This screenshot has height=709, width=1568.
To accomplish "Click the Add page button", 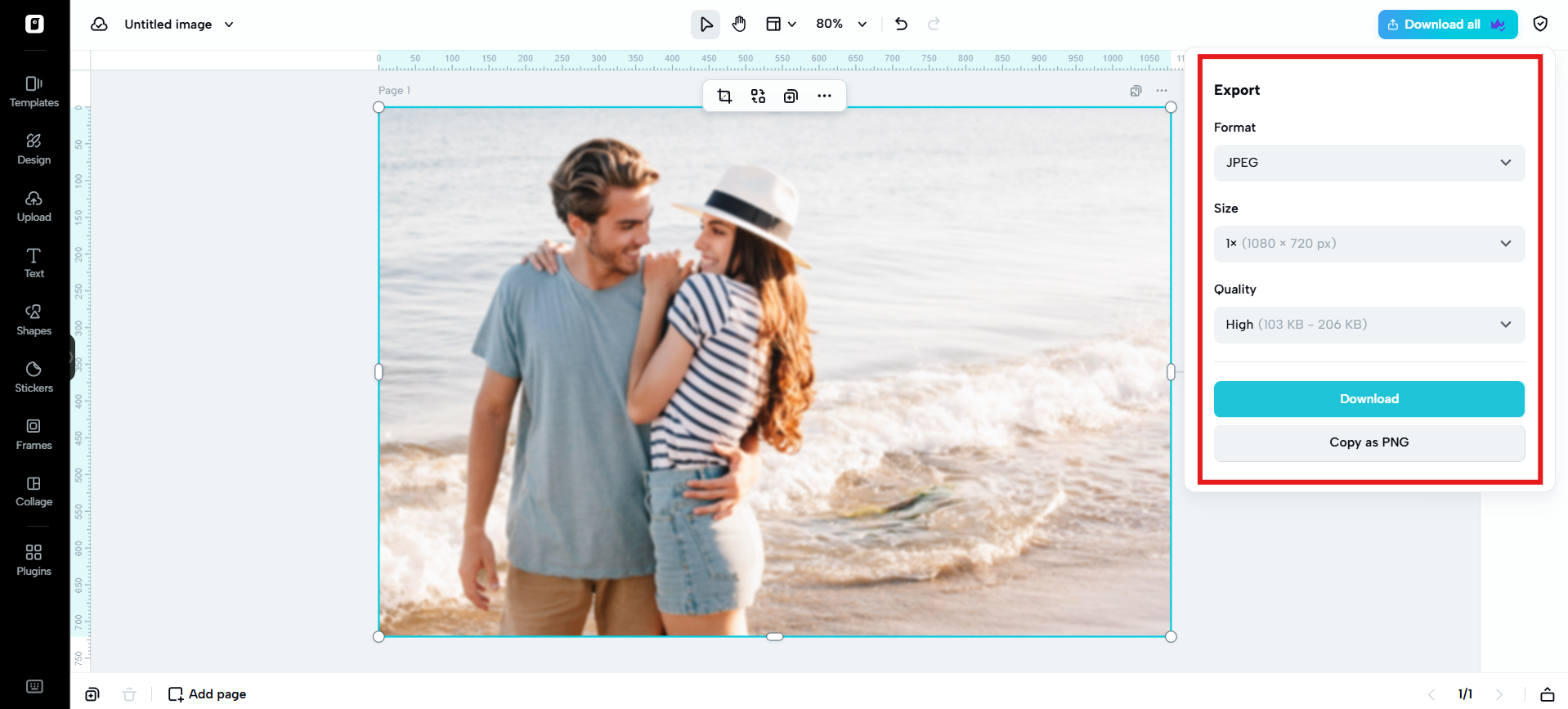I will pyautogui.click(x=207, y=694).
